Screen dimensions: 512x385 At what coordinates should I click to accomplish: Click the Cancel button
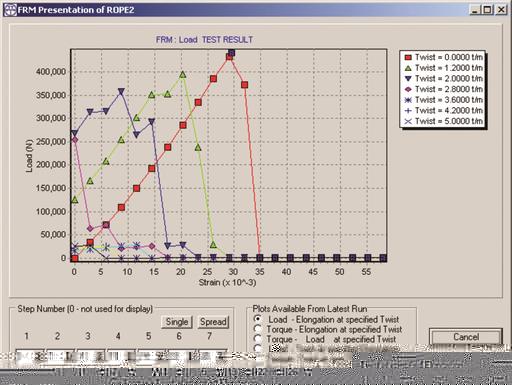click(466, 337)
